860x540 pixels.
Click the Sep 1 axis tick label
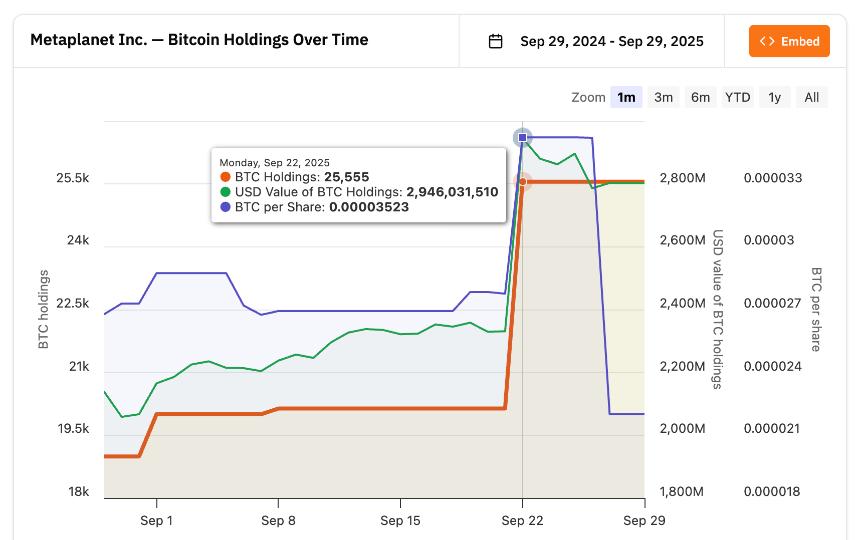tap(156, 521)
